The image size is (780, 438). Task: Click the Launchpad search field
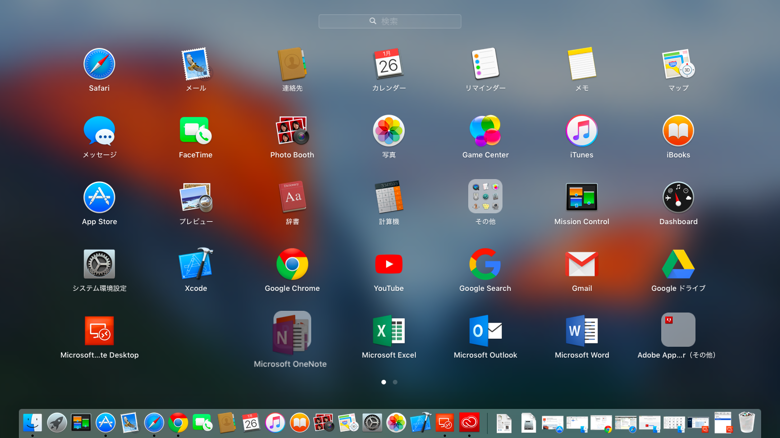click(x=390, y=21)
